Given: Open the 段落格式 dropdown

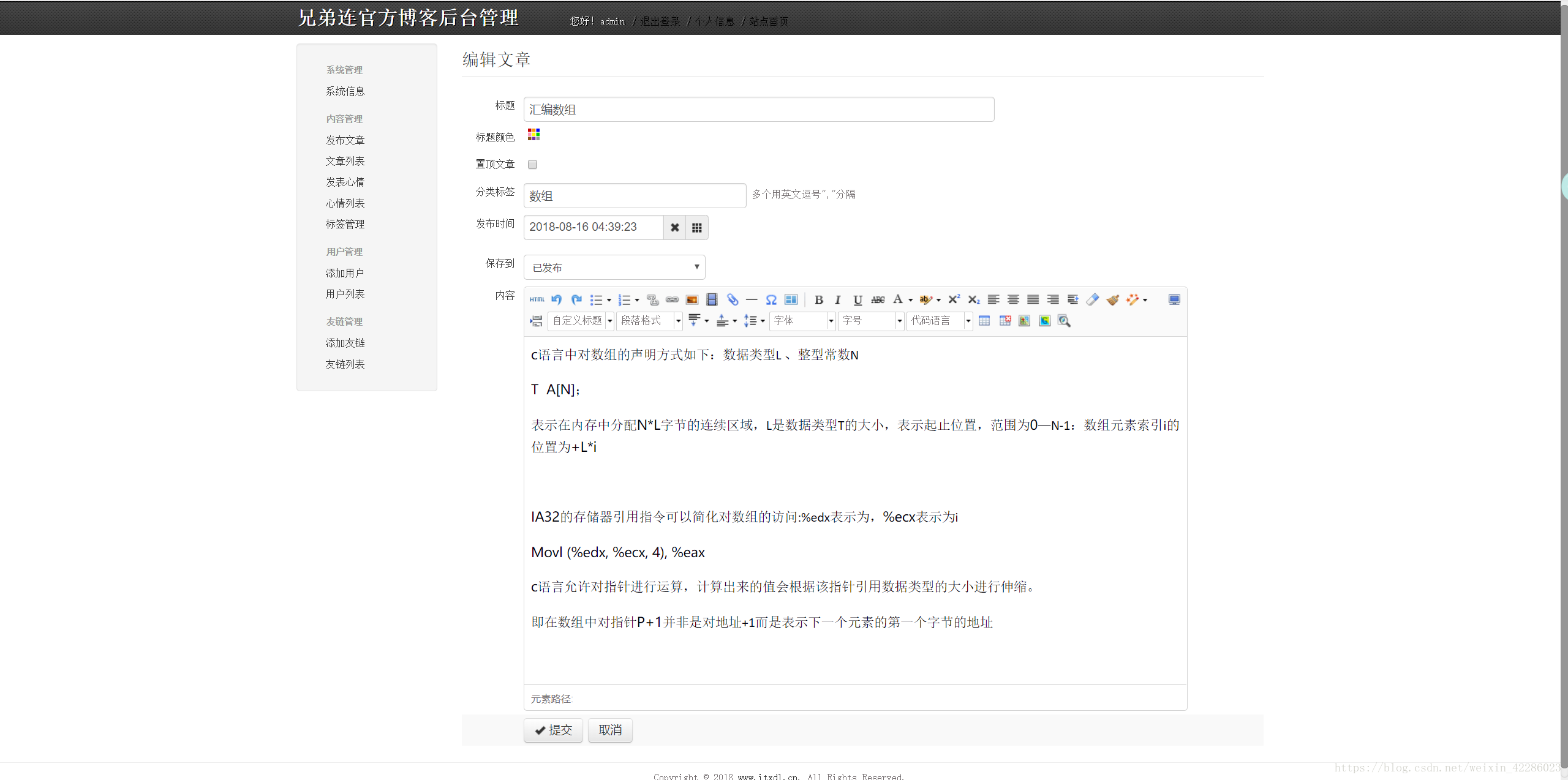Looking at the screenshot, I should click(x=649, y=321).
